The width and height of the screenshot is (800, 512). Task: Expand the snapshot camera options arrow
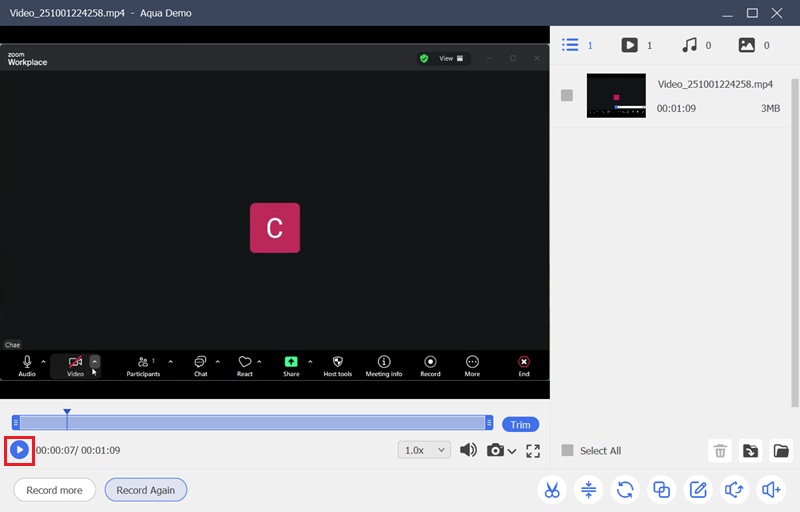(512, 452)
